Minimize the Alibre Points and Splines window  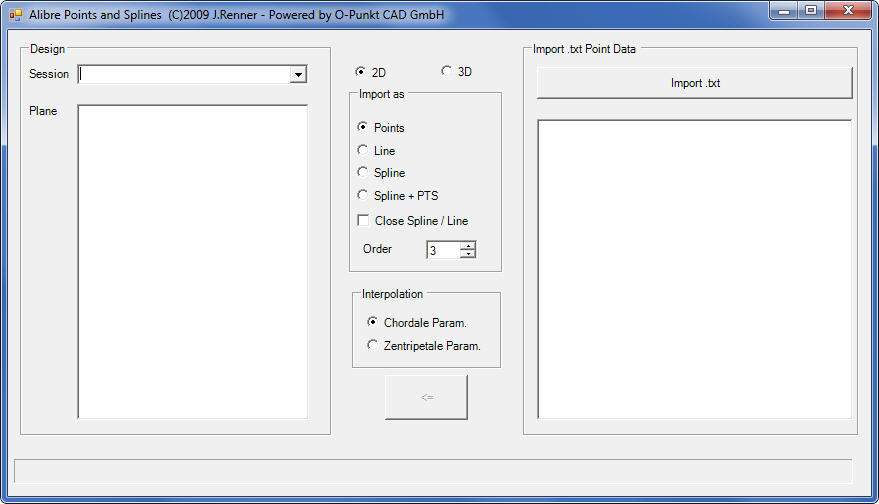pos(784,11)
